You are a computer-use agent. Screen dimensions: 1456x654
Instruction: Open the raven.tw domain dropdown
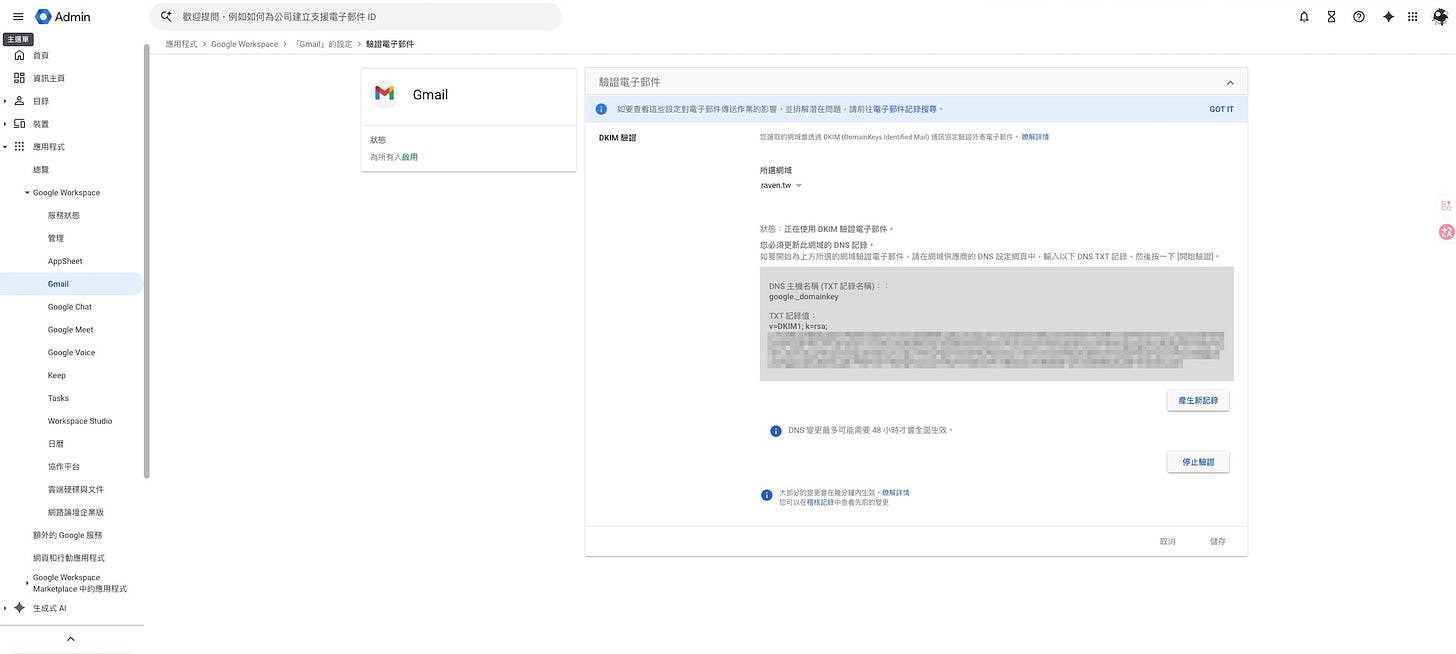pyautogui.click(x=781, y=185)
